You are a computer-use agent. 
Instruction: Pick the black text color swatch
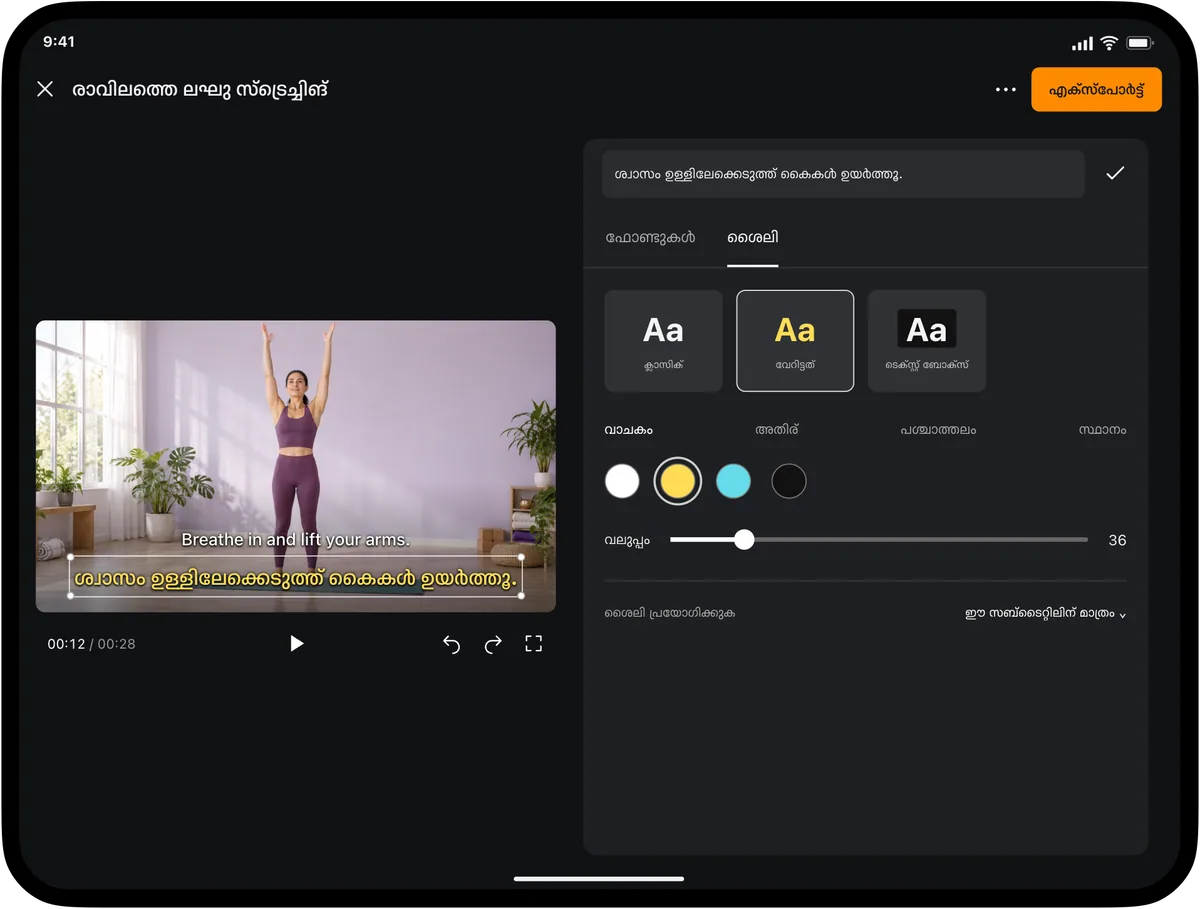789,481
